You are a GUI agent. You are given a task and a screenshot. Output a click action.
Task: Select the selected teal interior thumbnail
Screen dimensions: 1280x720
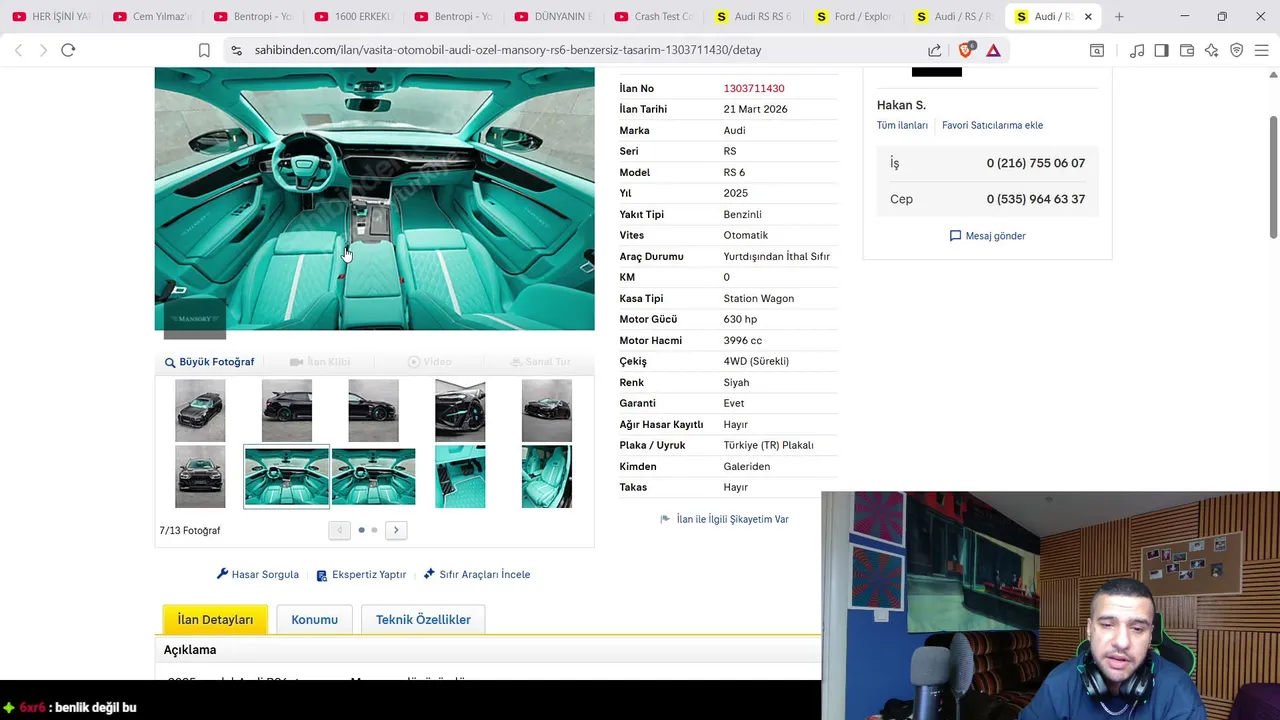pos(286,477)
